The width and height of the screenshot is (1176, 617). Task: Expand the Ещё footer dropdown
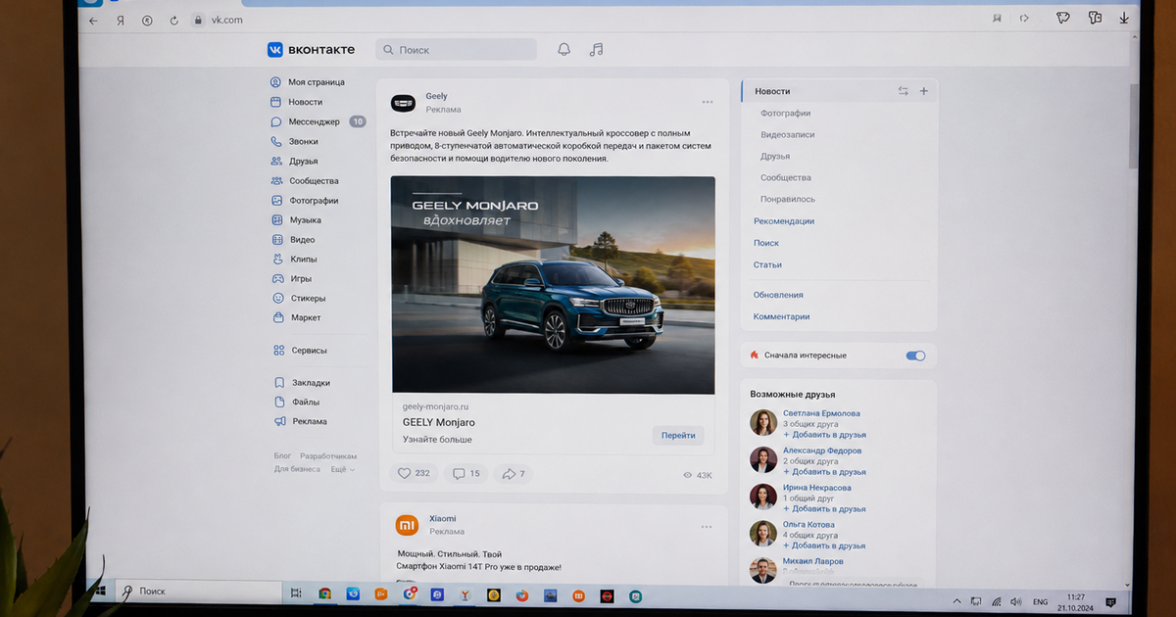(343, 469)
